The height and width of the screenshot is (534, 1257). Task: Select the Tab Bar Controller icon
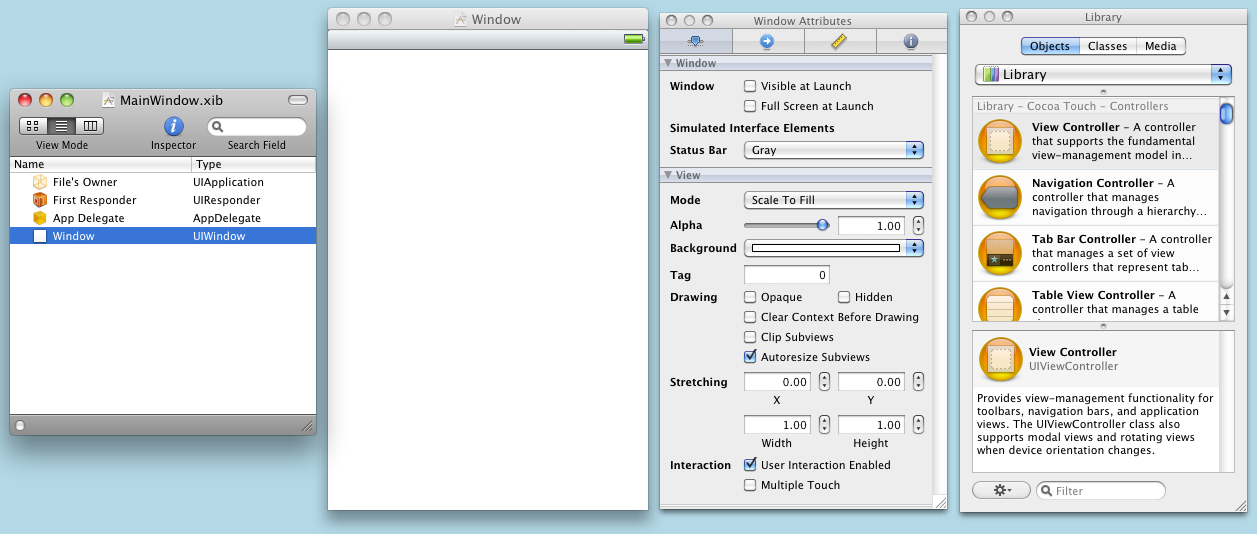999,253
